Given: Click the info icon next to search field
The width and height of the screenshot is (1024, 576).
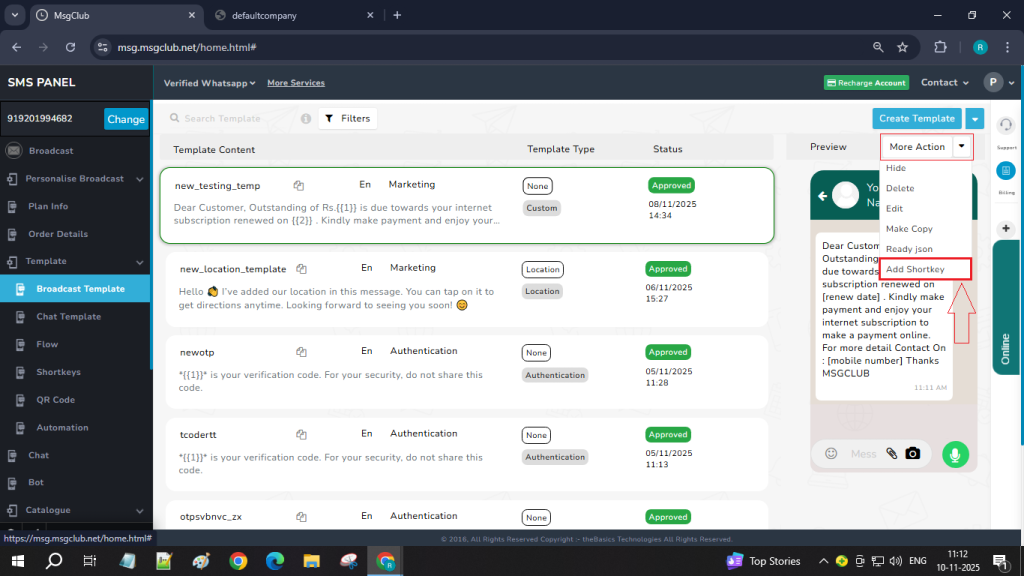Looking at the screenshot, I should (x=306, y=118).
